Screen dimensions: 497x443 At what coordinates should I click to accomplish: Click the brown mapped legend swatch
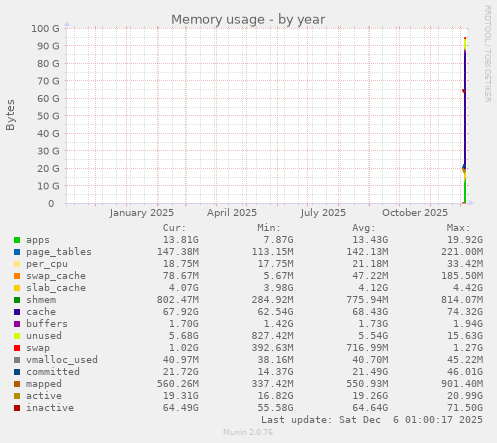(x=17, y=384)
